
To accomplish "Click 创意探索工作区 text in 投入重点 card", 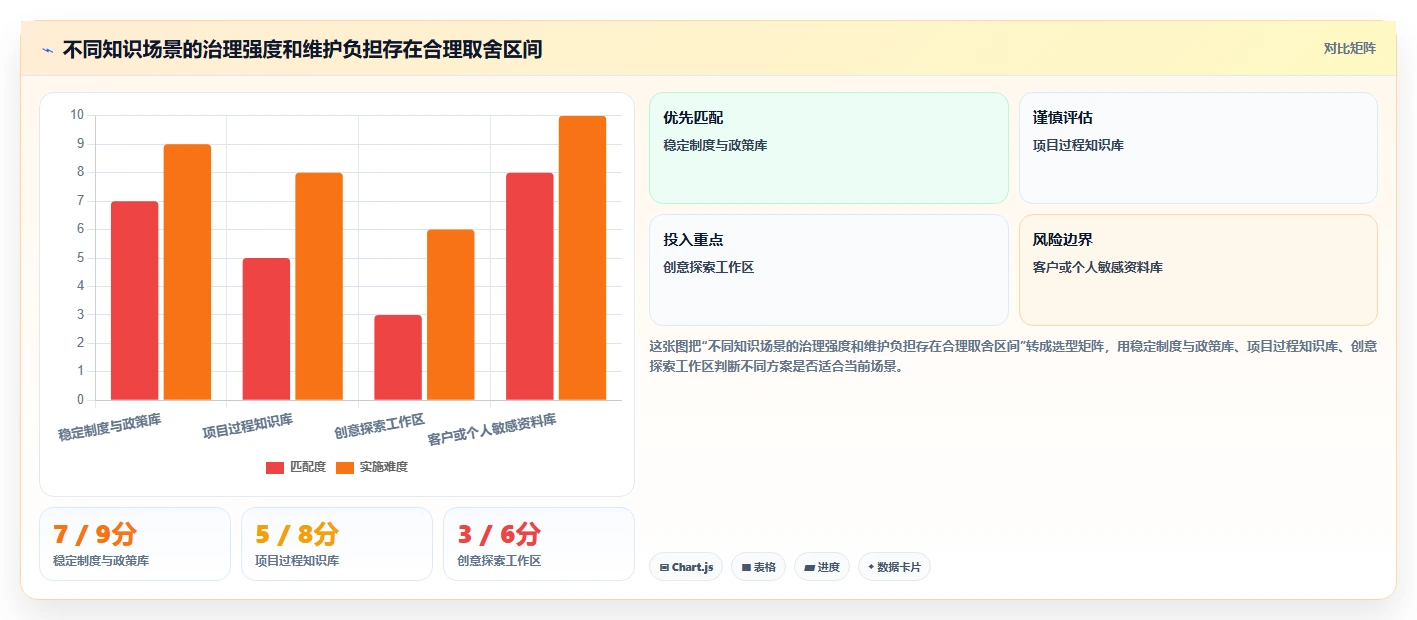I will point(708,267).
